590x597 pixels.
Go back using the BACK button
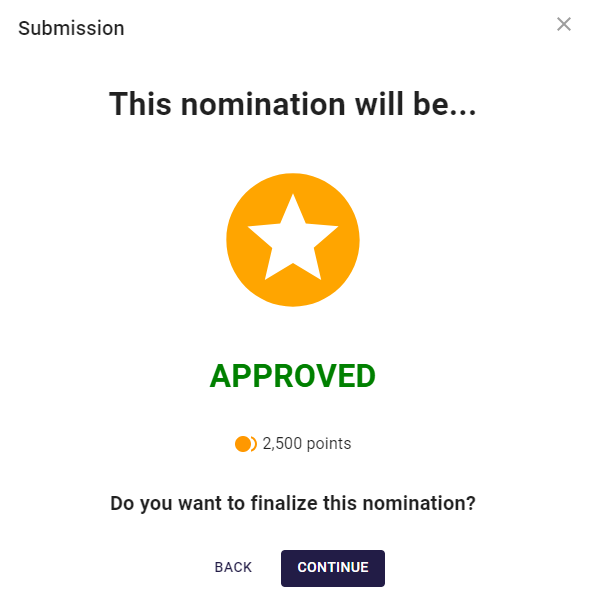tap(233, 567)
